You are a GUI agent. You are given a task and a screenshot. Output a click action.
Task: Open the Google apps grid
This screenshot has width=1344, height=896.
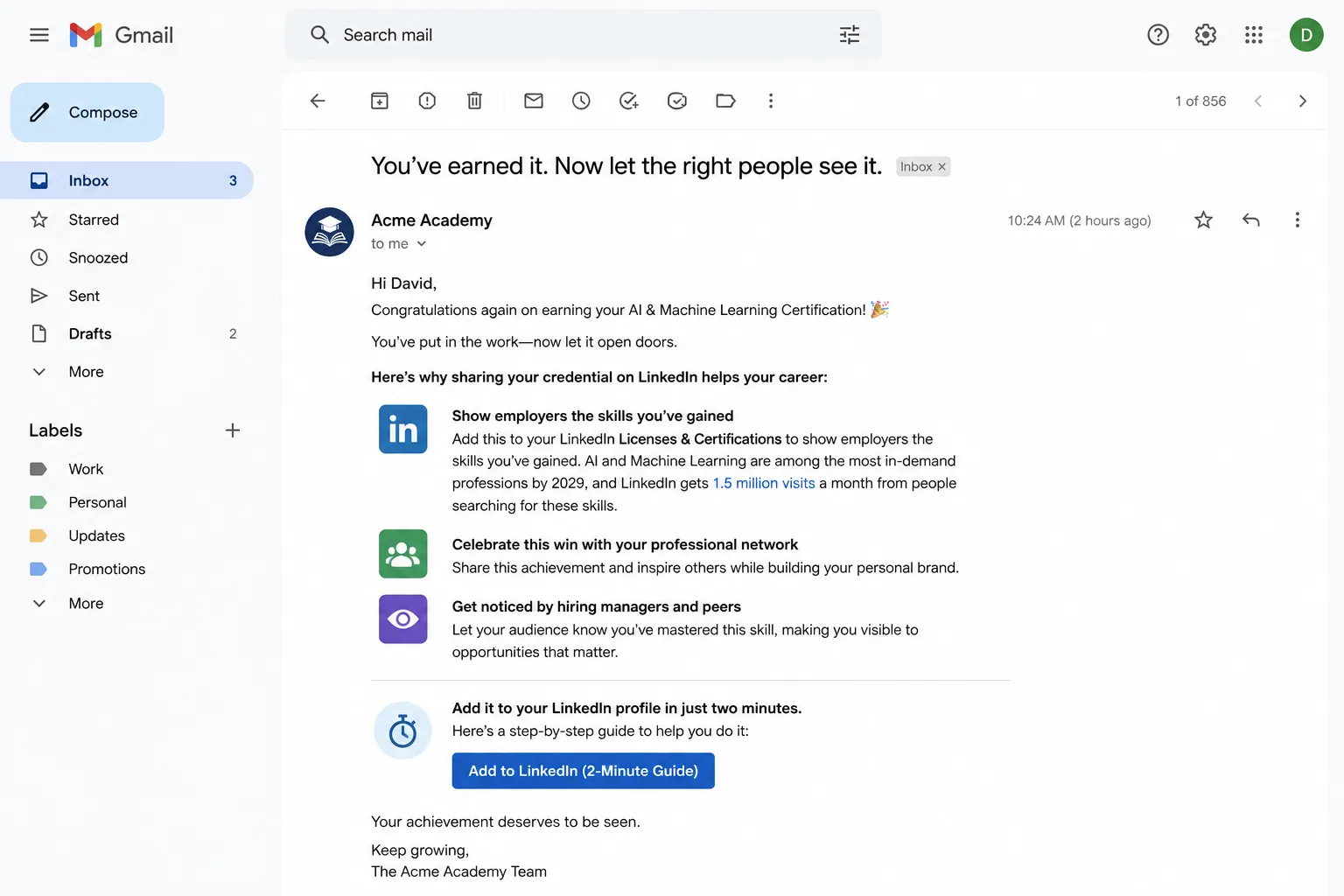click(x=1254, y=35)
